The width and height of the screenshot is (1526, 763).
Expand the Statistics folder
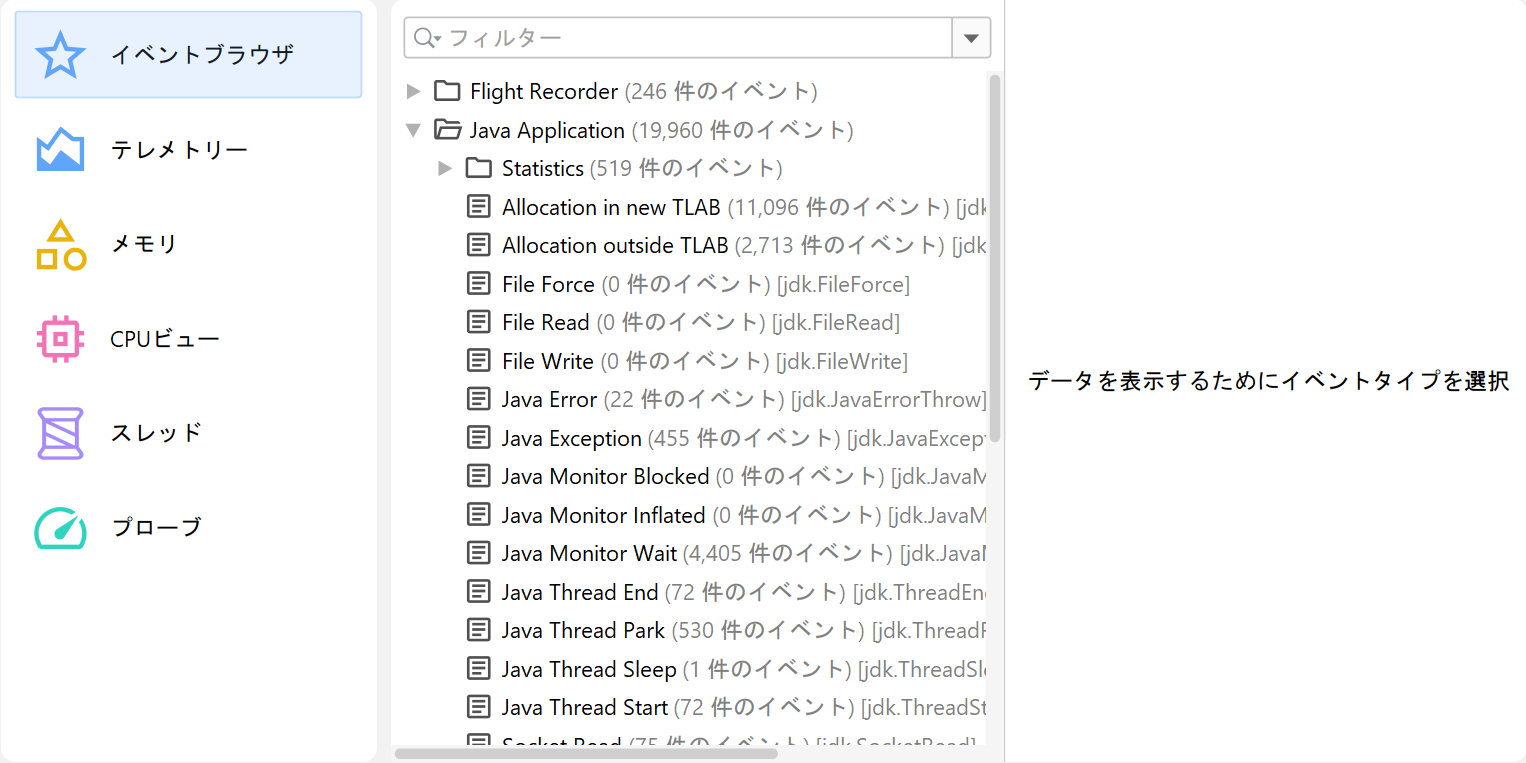click(x=446, y=169)
